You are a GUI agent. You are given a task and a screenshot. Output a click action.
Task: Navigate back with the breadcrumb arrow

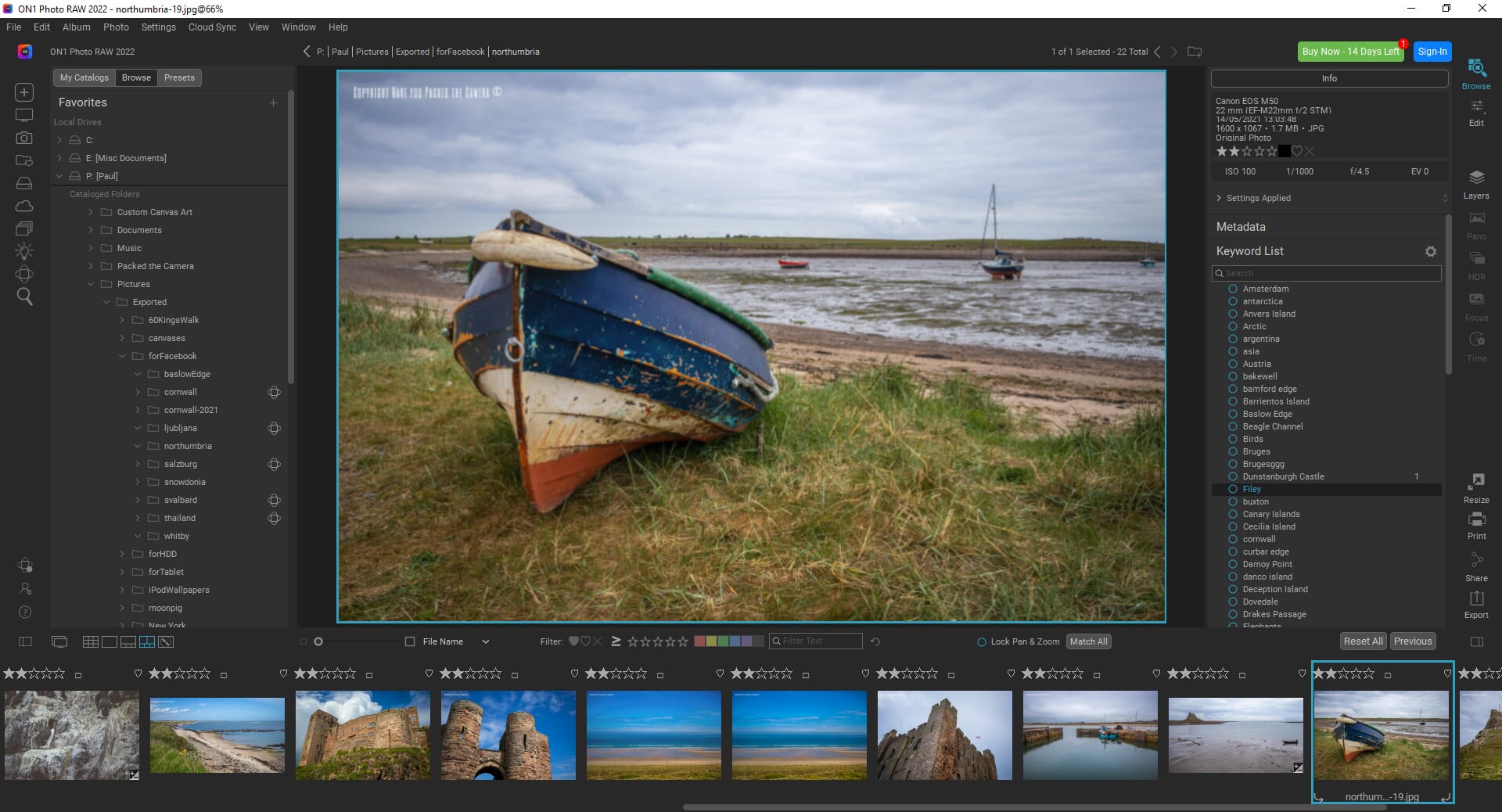click(307, 52)
